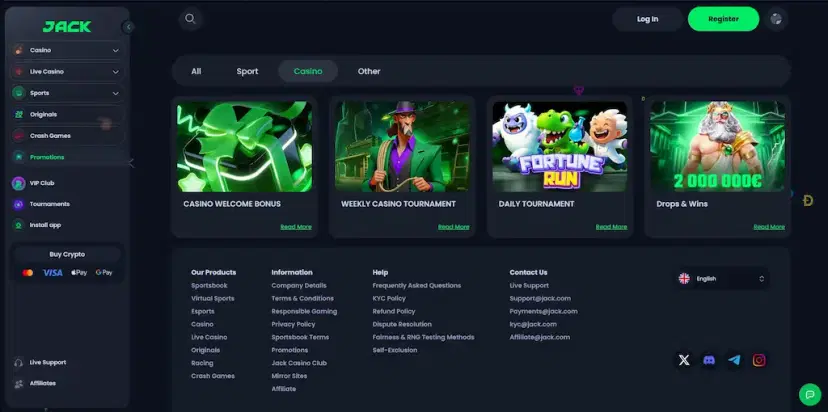Screen dimensions: 828x412
Task: Expand the Live Casino sidebar chevron
Action: tap(116, 72)
